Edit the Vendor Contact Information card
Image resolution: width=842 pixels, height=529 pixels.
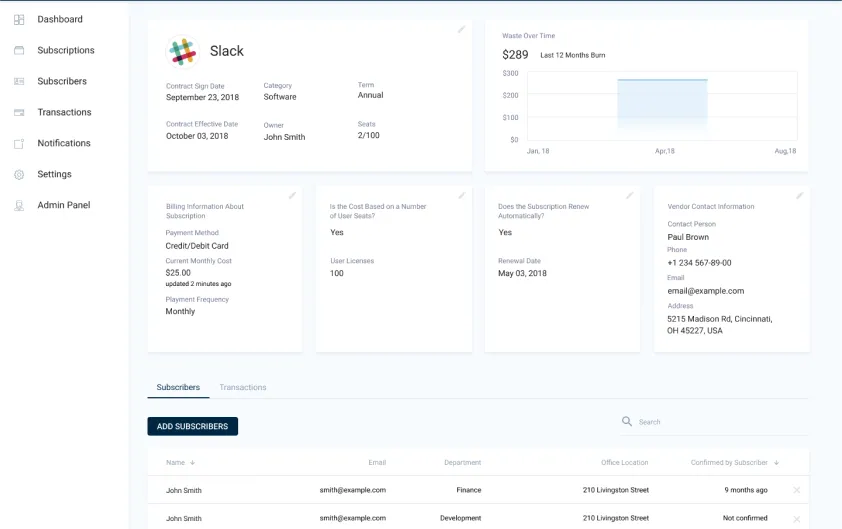coord(799,195)
